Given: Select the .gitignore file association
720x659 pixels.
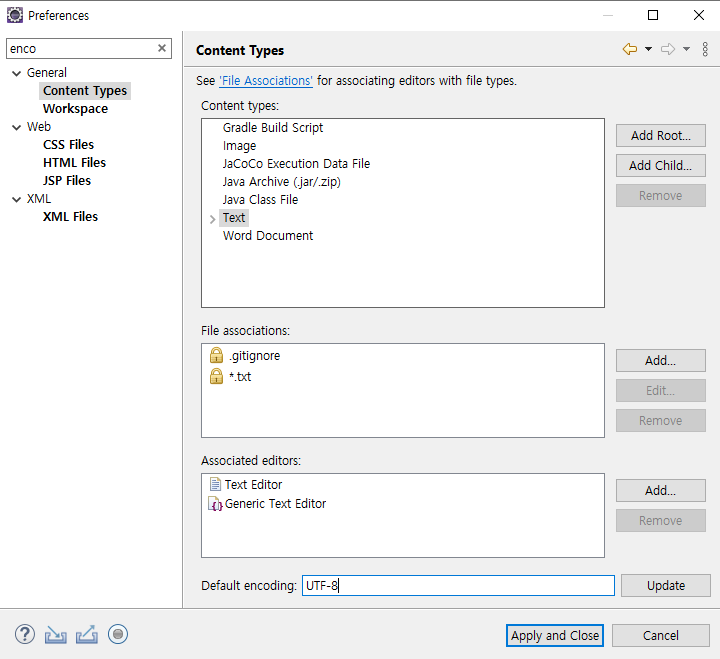Looking at the screenshot, I should pyautogui.click(x=254, y=355).
